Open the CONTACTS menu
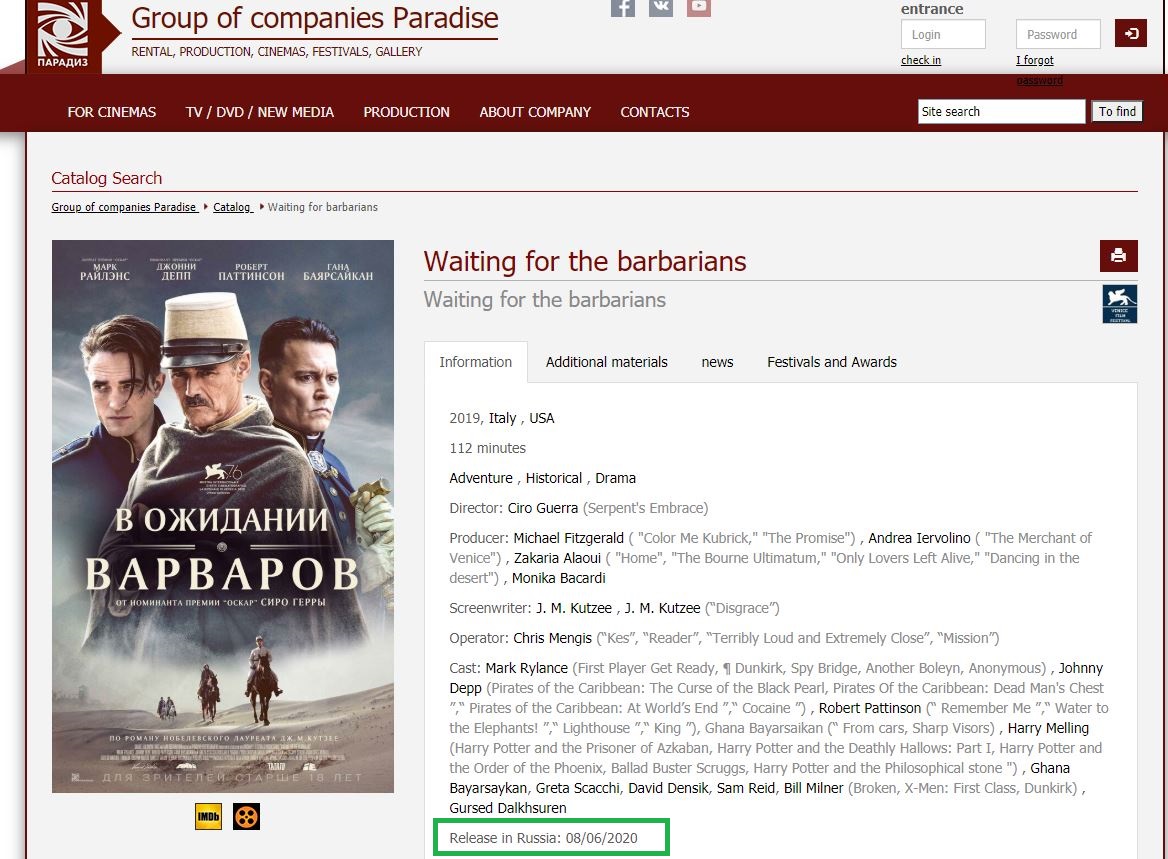Image resolution: width=1168 pixels, height=859 pixels. coord(655,112)
